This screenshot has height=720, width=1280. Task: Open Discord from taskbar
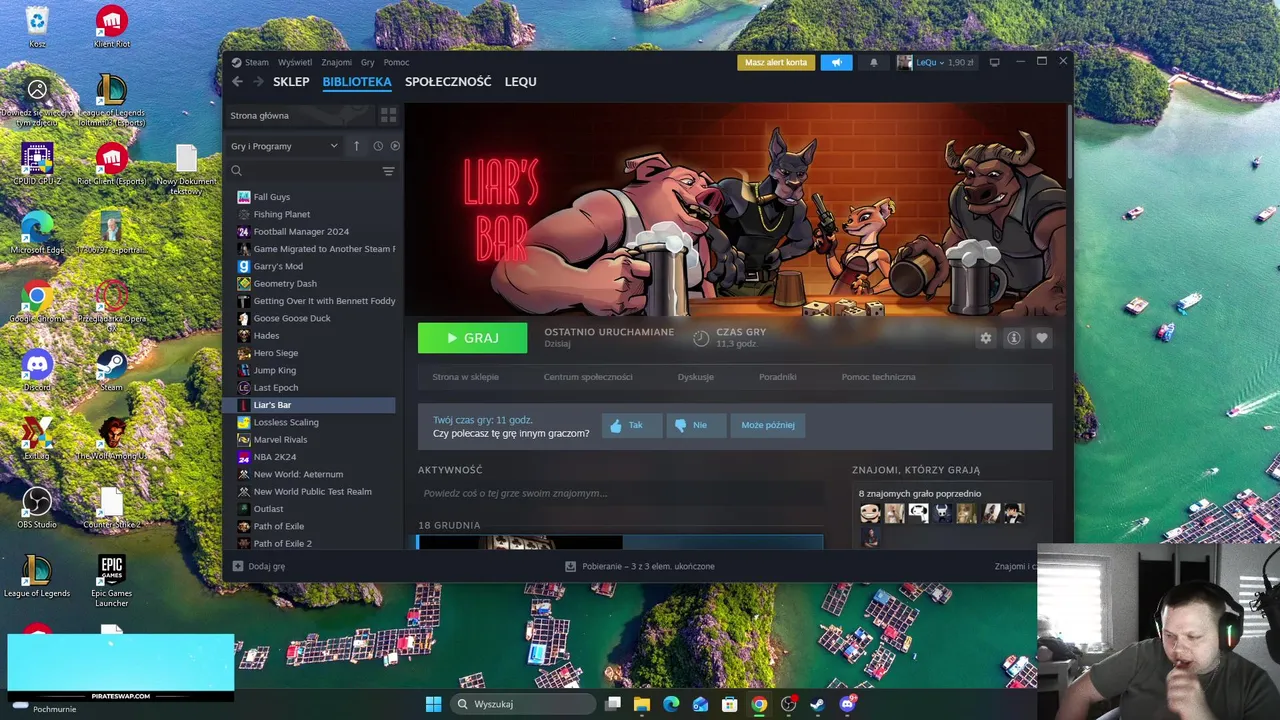coord(847,704)
